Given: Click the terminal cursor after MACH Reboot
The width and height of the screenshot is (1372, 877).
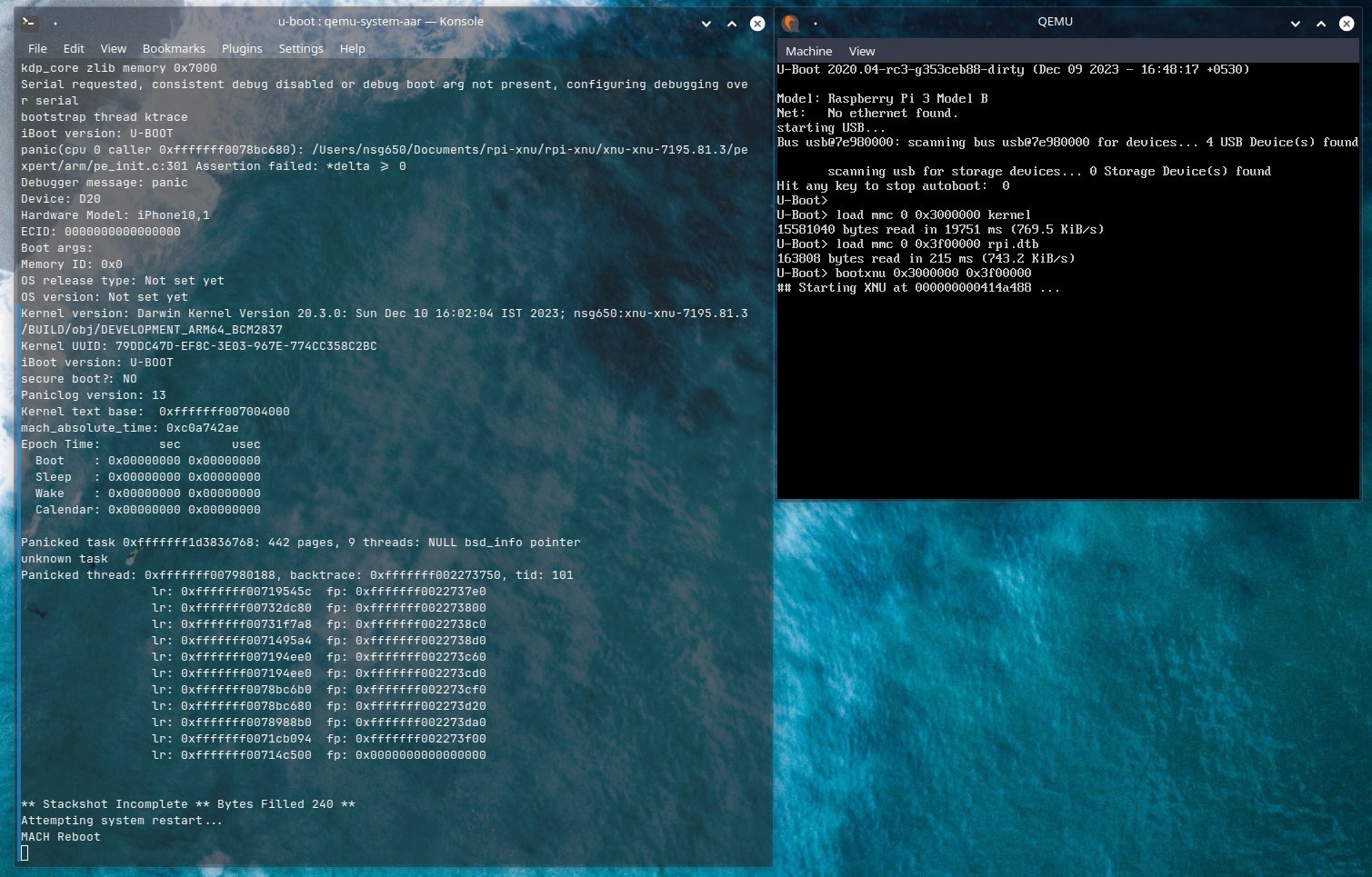Looking at the screenshot, I should (25, 852).
